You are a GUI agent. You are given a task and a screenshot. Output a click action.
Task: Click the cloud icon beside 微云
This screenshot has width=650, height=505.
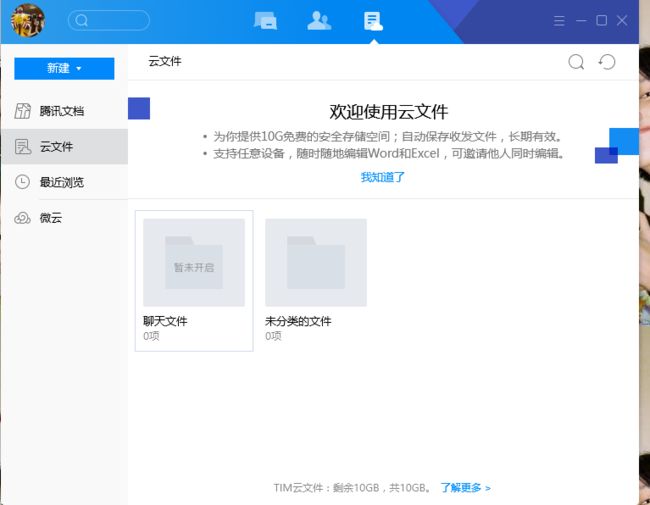coord(22,218)
